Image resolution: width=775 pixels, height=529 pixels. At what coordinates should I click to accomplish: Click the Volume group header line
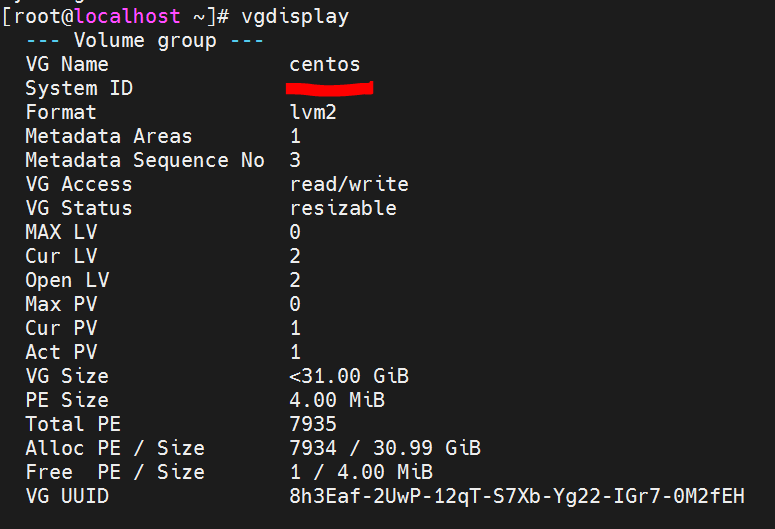pyautogui.click(x=144, y=41)
